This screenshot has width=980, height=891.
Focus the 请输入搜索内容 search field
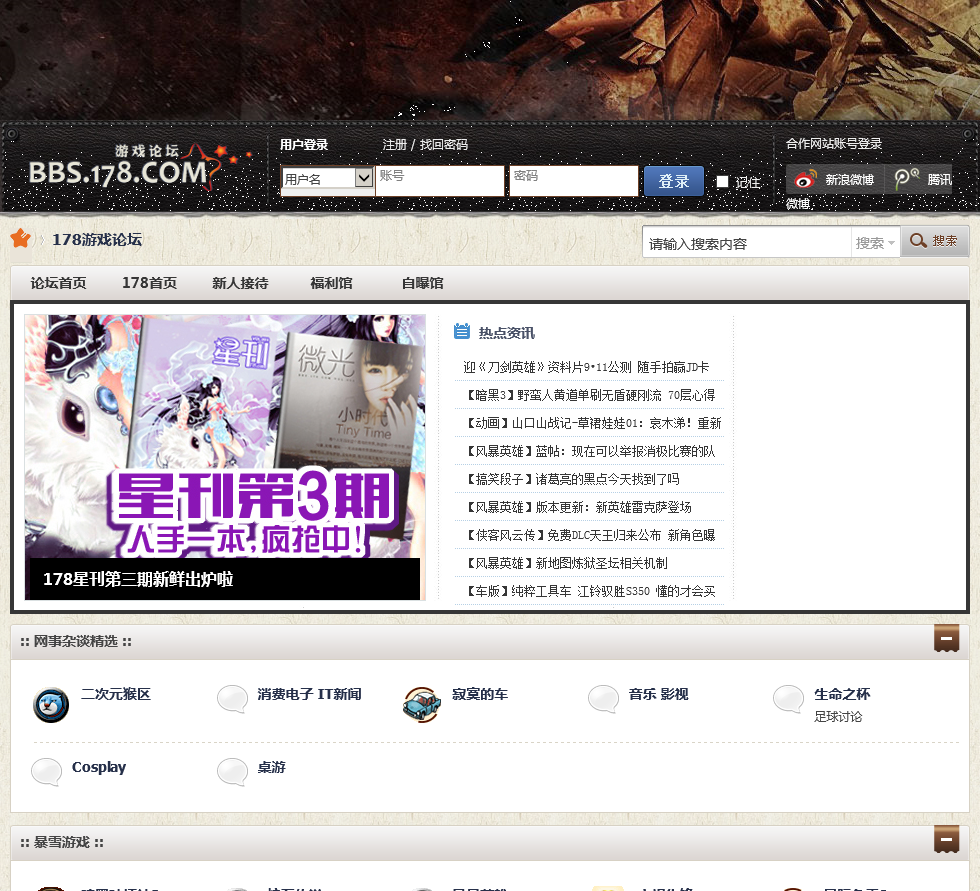click(747, 242)
